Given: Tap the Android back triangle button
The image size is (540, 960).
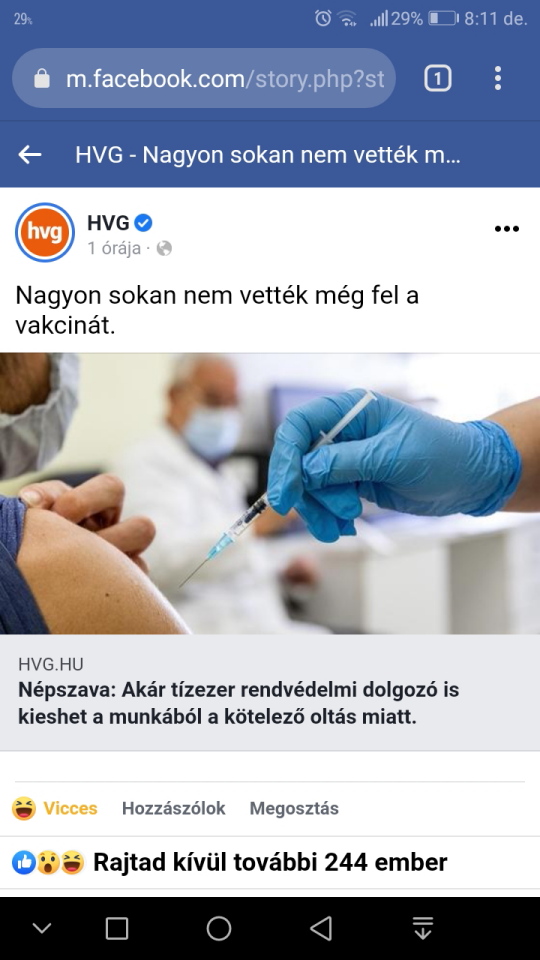Looking at the screenshot, I should (x=321, y=928).
